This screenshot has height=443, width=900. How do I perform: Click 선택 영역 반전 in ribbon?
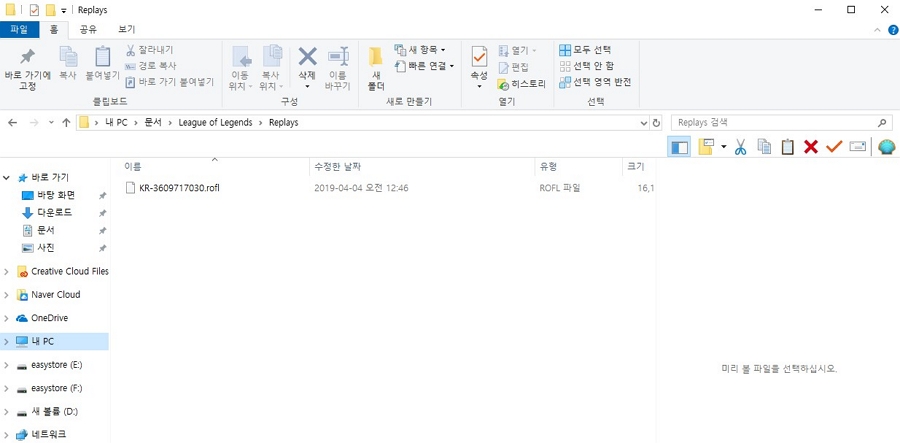point(595,82)
